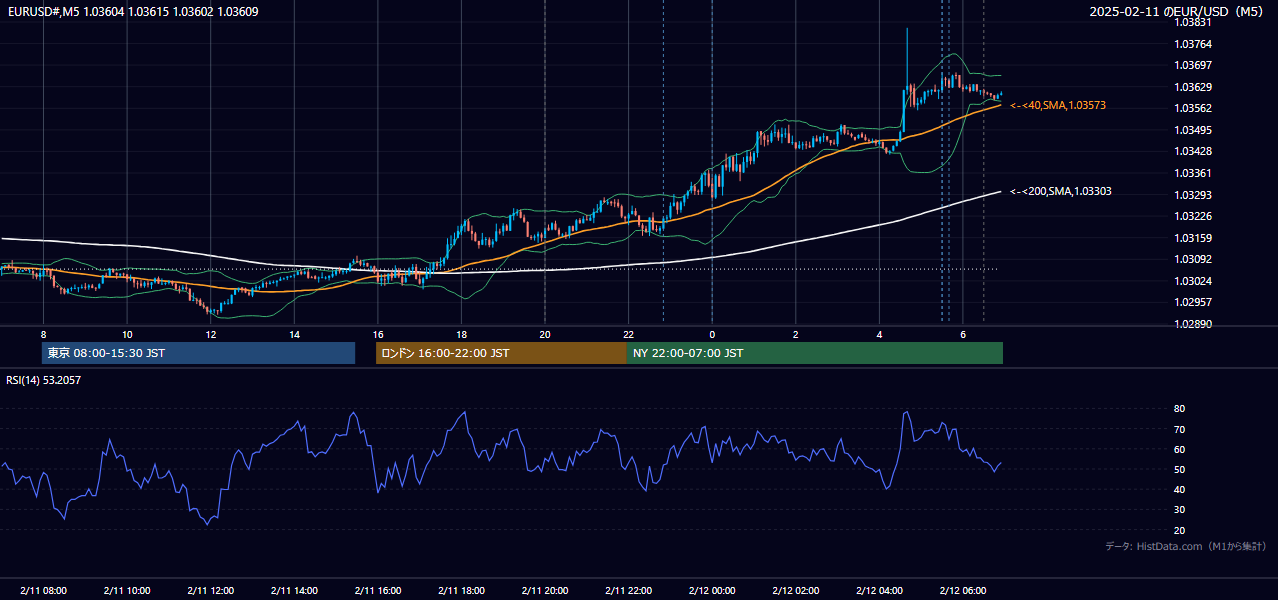Image resolution: width=1278 pixels, height=600 pixels.
Task: Click the bottom time label 2/12 06:00
Action: pyautogui.click(x=963, y=591)
